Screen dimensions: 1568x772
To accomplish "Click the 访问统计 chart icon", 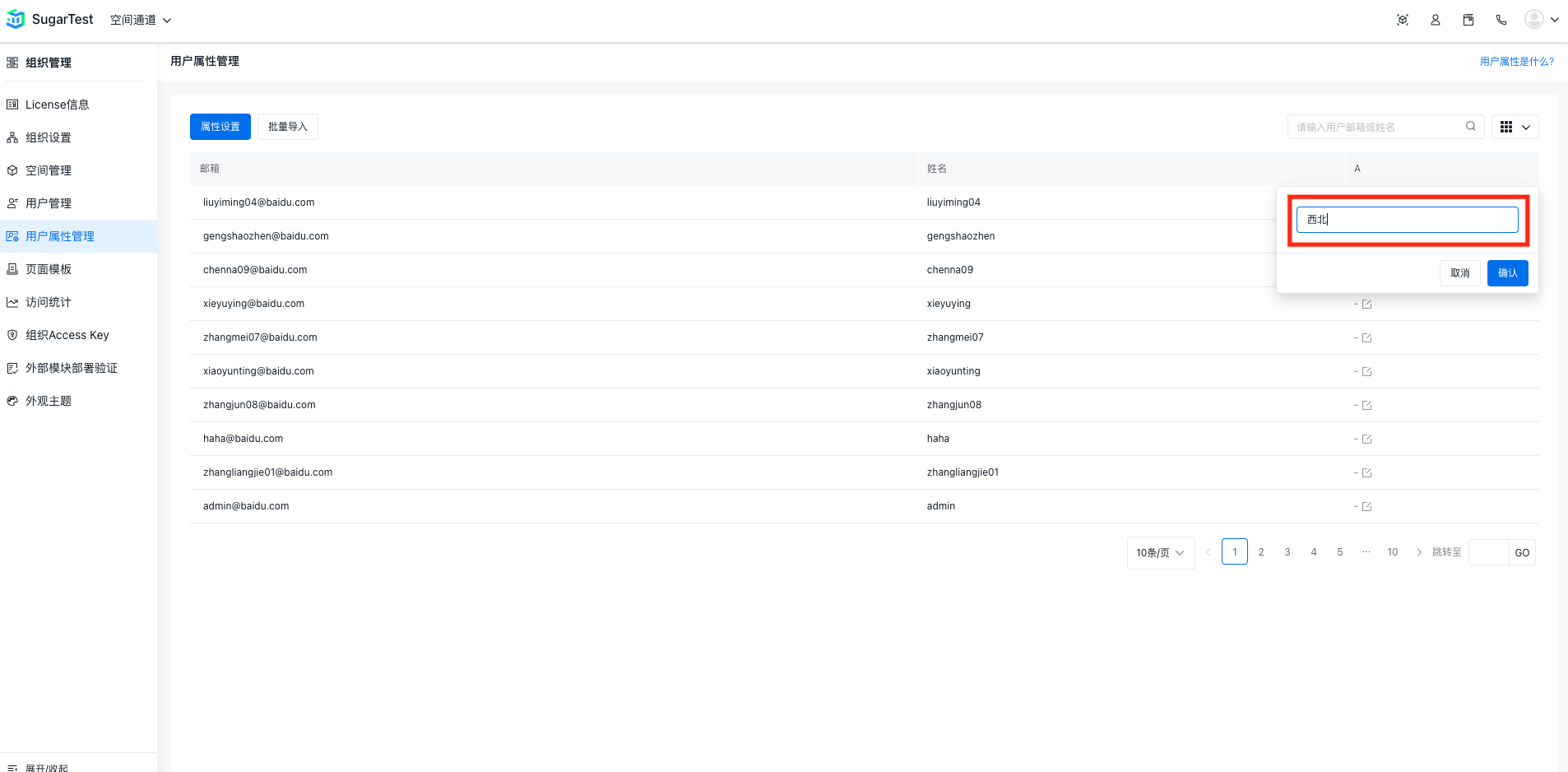I will click(12, 302).
